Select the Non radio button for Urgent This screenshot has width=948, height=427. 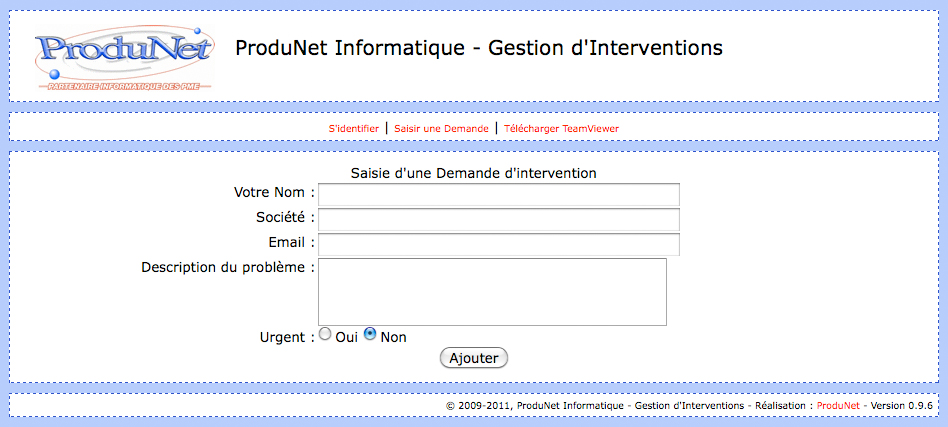(x=370, y=334)
